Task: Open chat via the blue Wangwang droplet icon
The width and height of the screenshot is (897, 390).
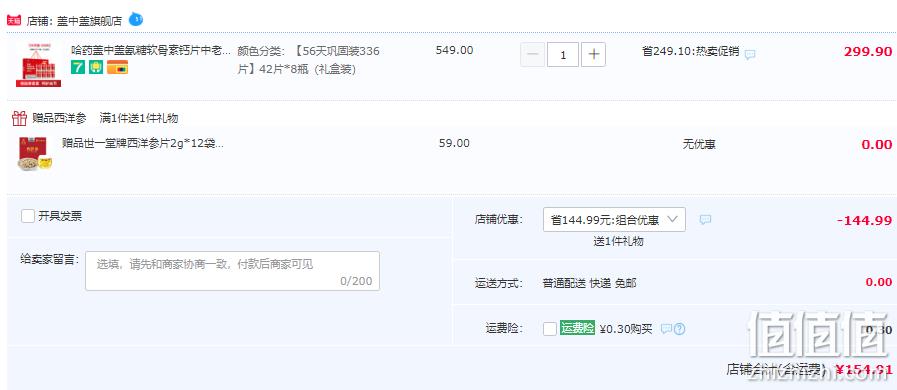Action: point(136,19)
